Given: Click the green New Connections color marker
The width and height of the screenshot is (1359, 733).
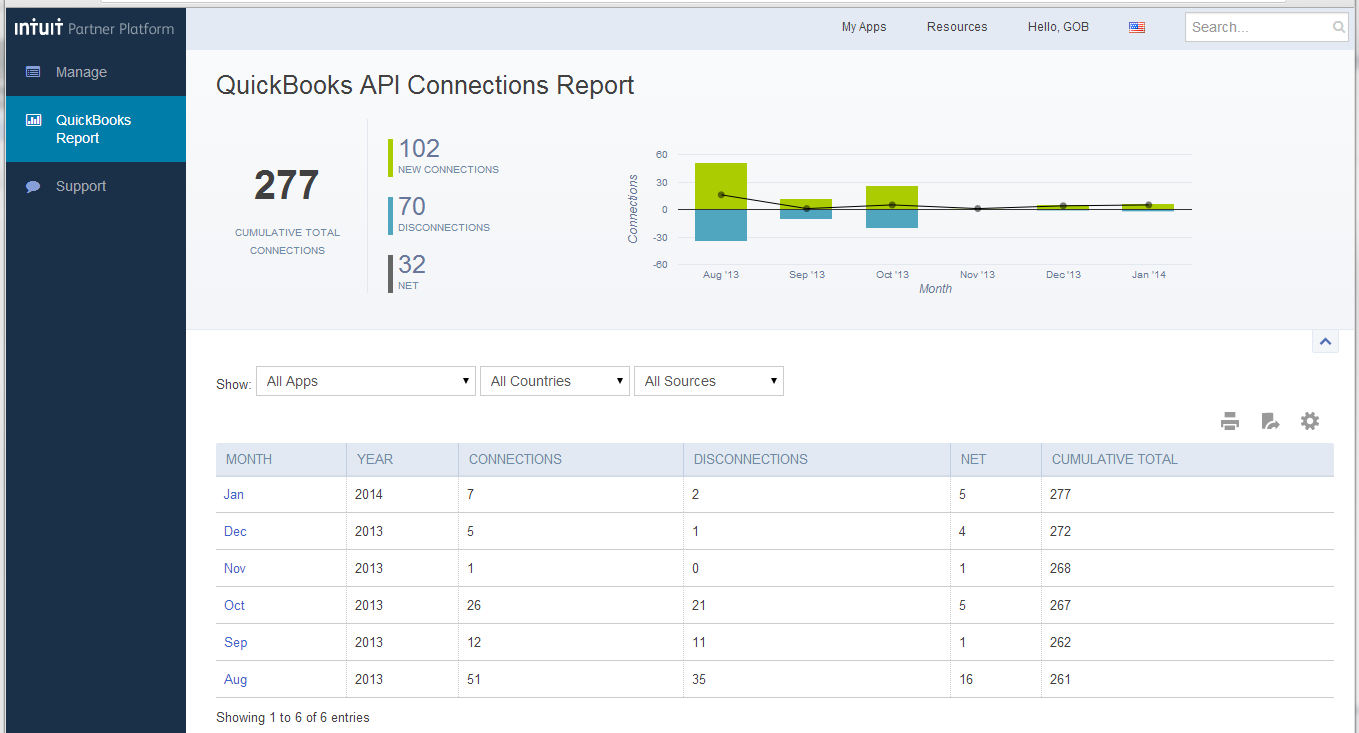Looking at the screenshot, I should pyautogui.click(x=391, y=158).
